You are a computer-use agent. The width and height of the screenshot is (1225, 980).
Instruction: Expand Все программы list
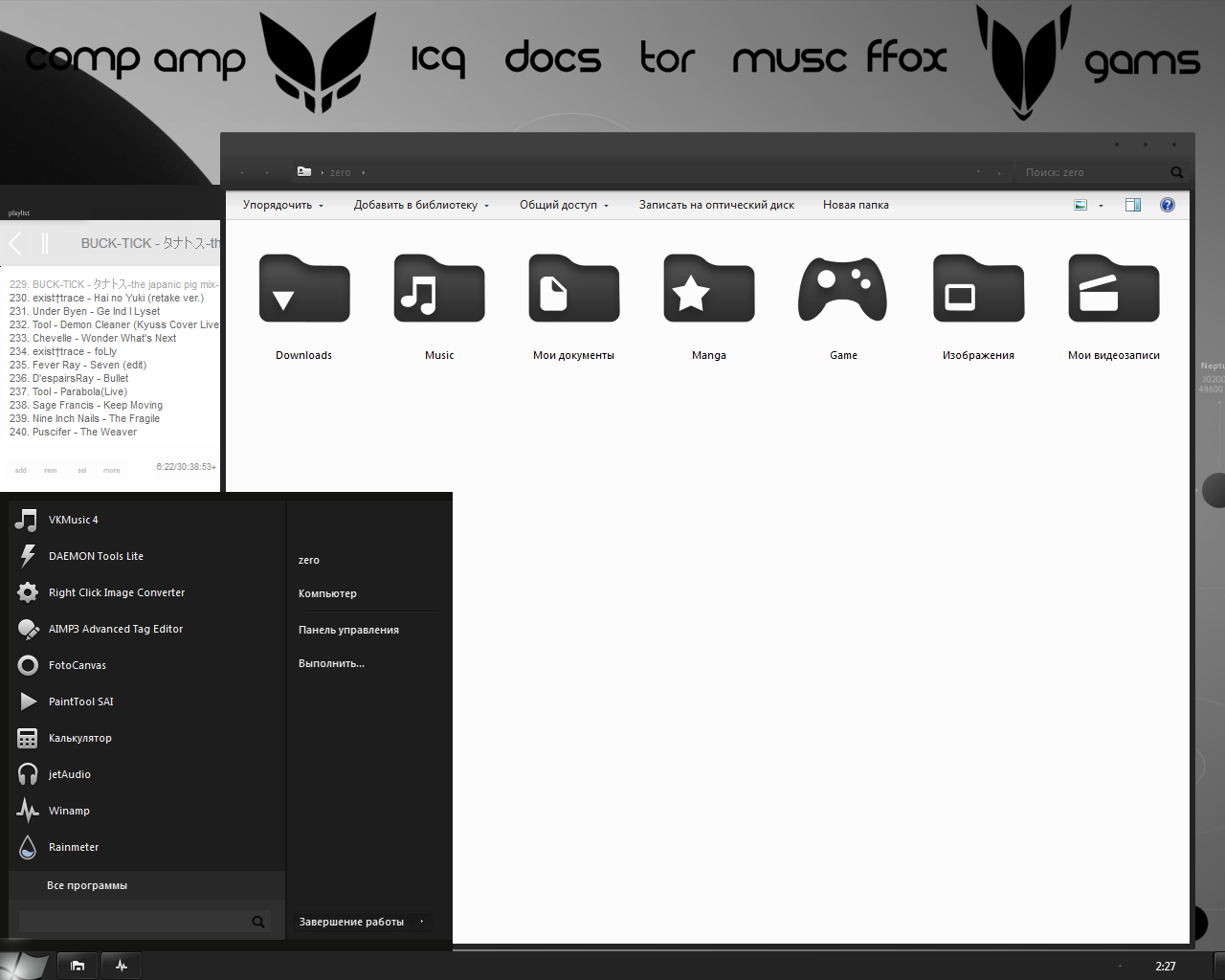click(147, 885)
